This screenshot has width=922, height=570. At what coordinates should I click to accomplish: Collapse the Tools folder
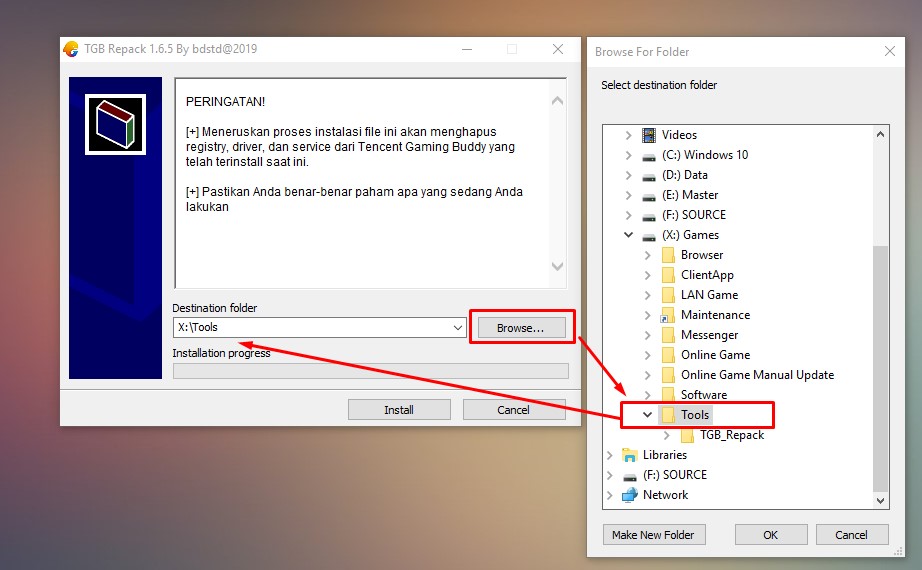pos(647,415)
